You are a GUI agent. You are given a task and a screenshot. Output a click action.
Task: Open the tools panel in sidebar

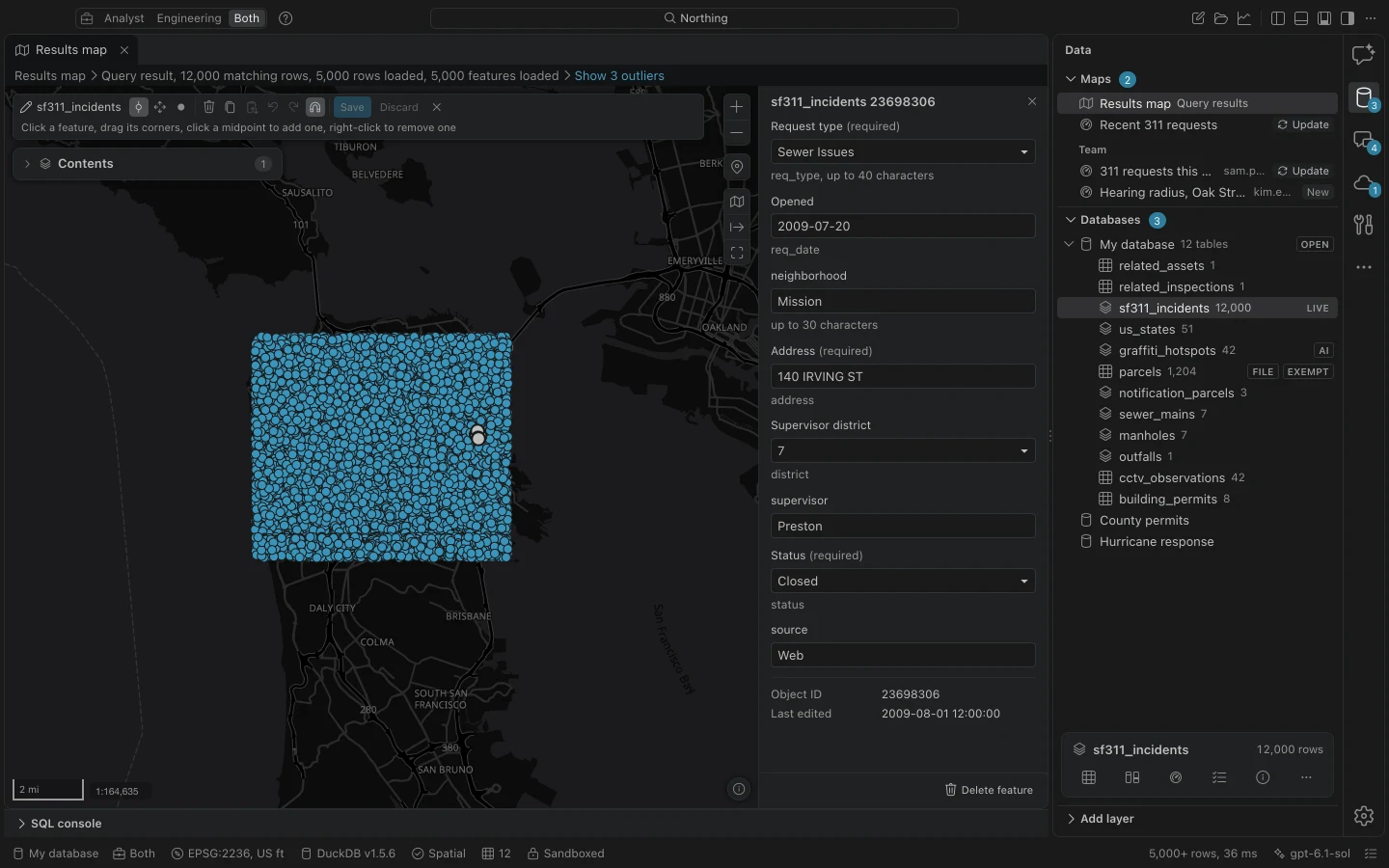pos(1364,225)
